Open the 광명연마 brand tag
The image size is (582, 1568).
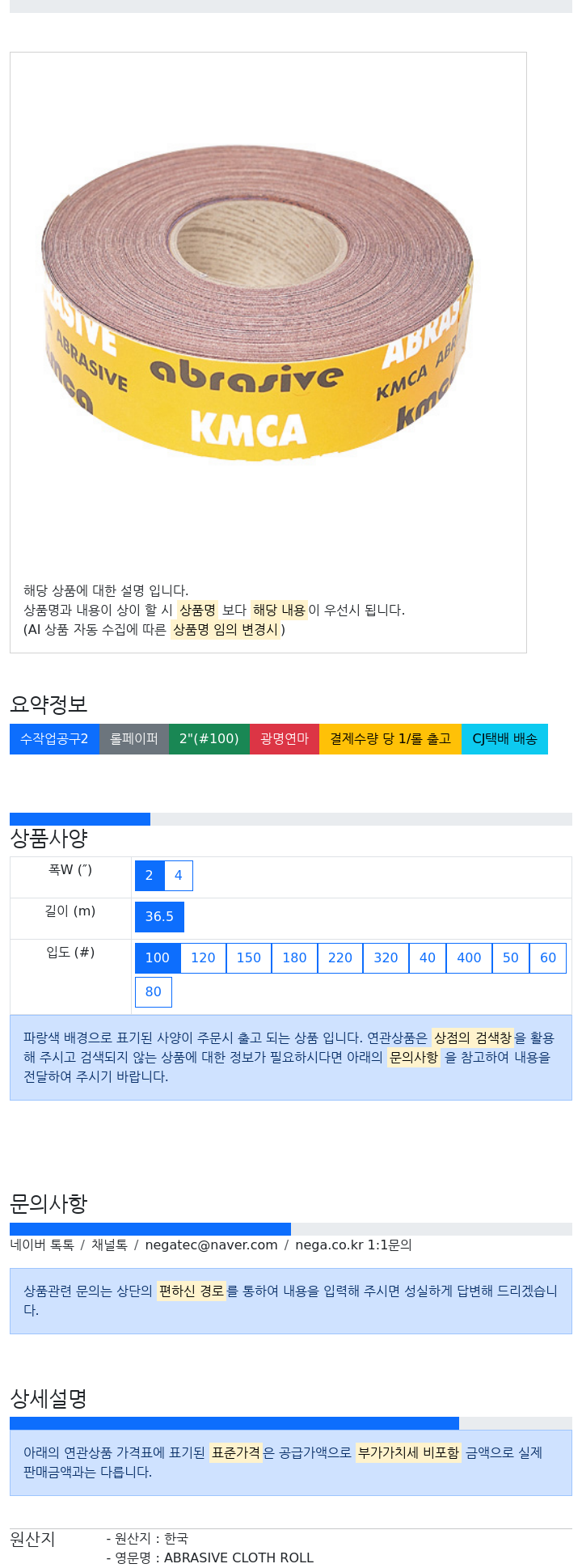pyautogui.click(x=285, y=739)
